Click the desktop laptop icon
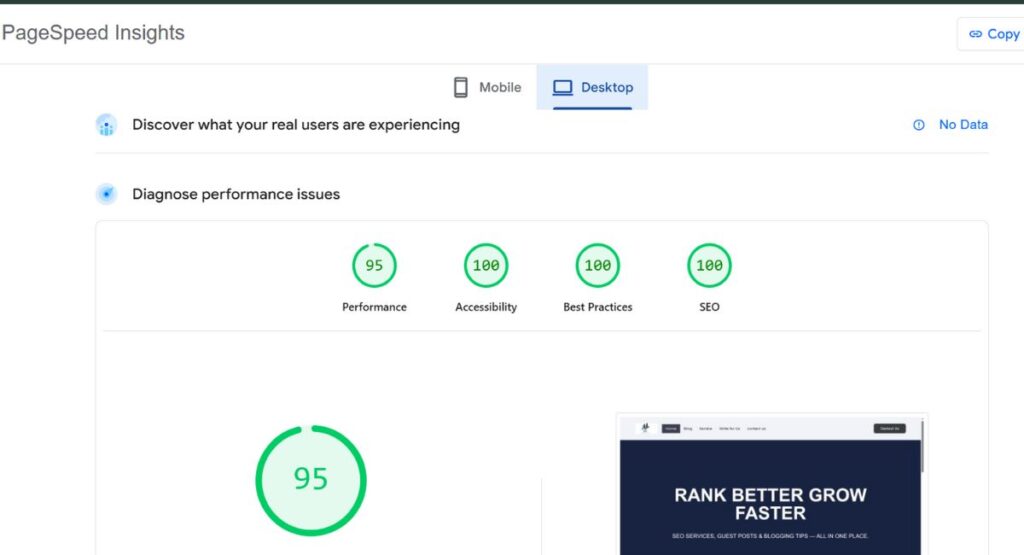 click(x=563, y=88)
